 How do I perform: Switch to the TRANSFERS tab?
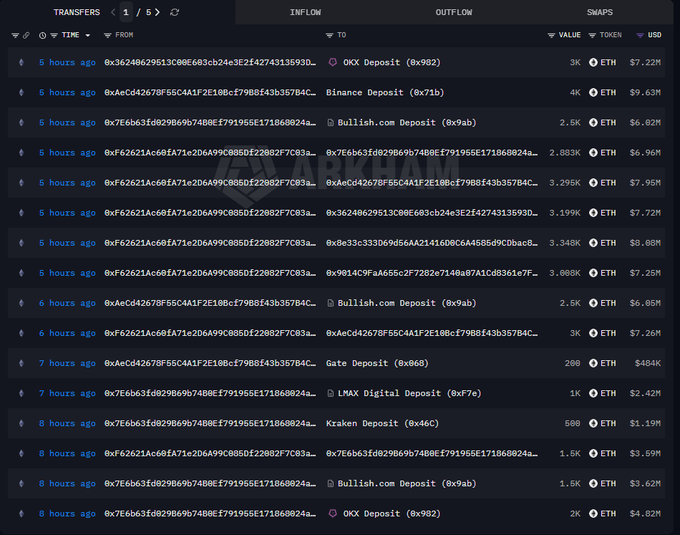(x=77, y=12)
